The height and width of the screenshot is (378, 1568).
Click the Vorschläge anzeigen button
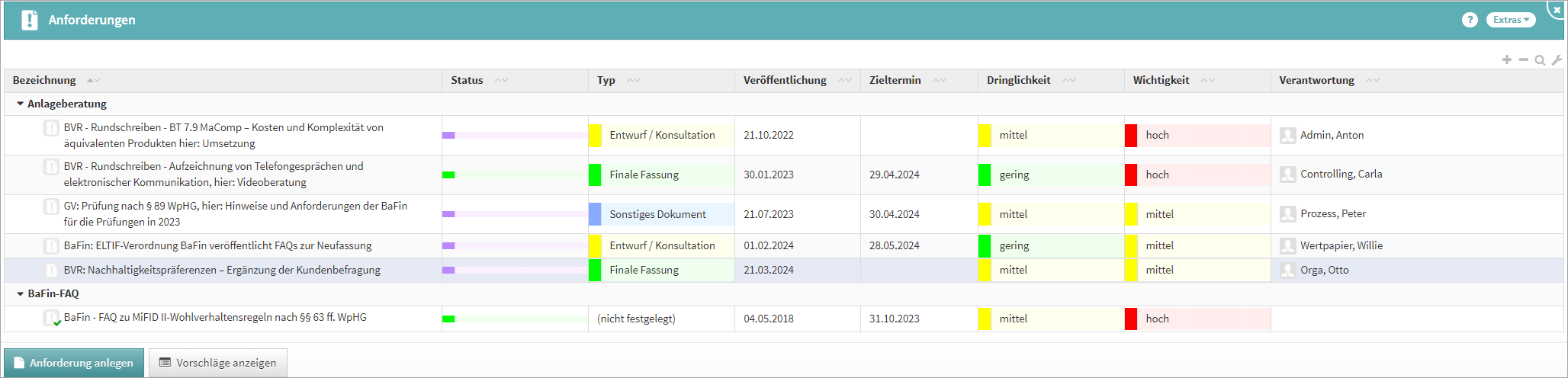[x=218, y=363]
